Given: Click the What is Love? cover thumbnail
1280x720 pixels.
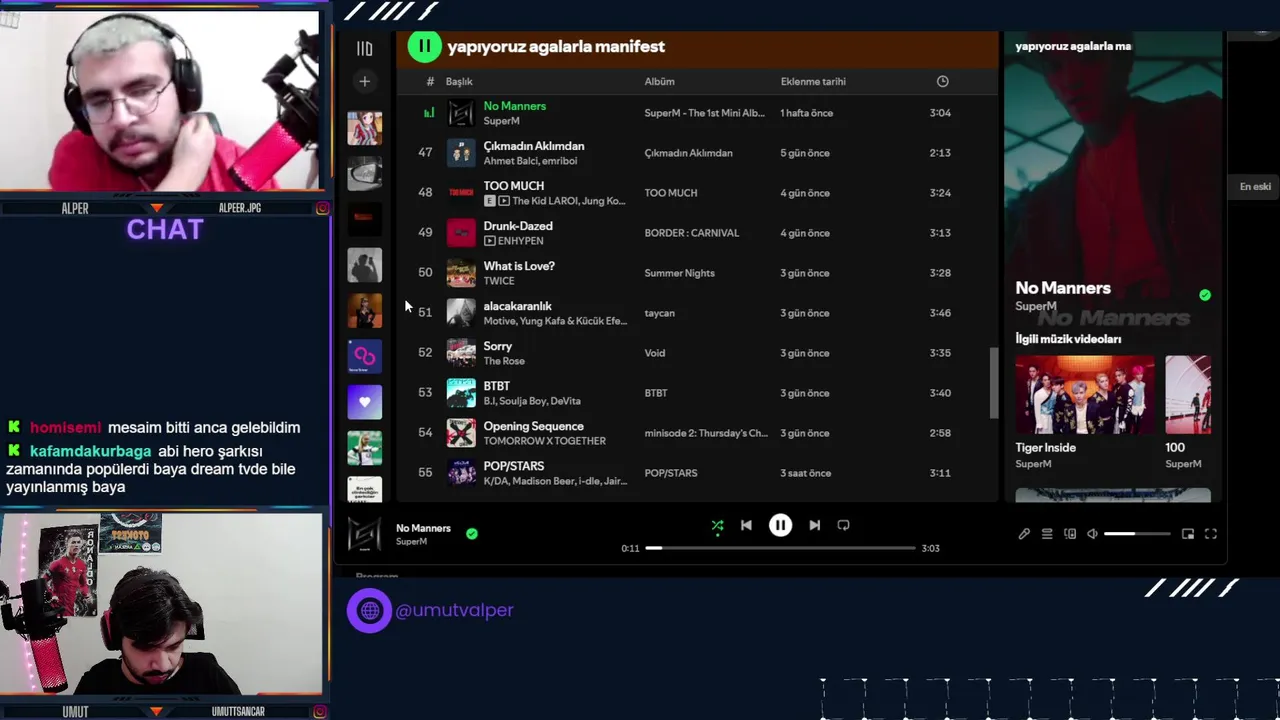Looking at the screenshot, I should point(461,273).
